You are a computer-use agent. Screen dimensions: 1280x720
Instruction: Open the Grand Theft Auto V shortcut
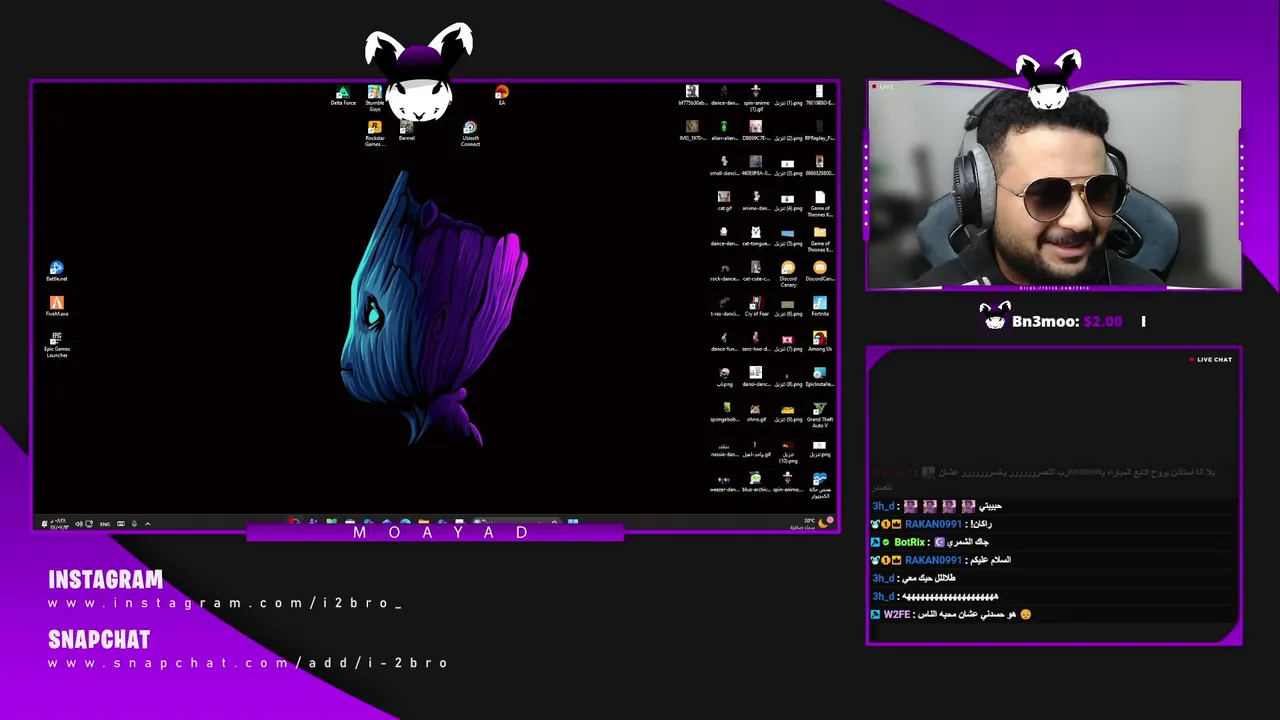pos(820,415)
